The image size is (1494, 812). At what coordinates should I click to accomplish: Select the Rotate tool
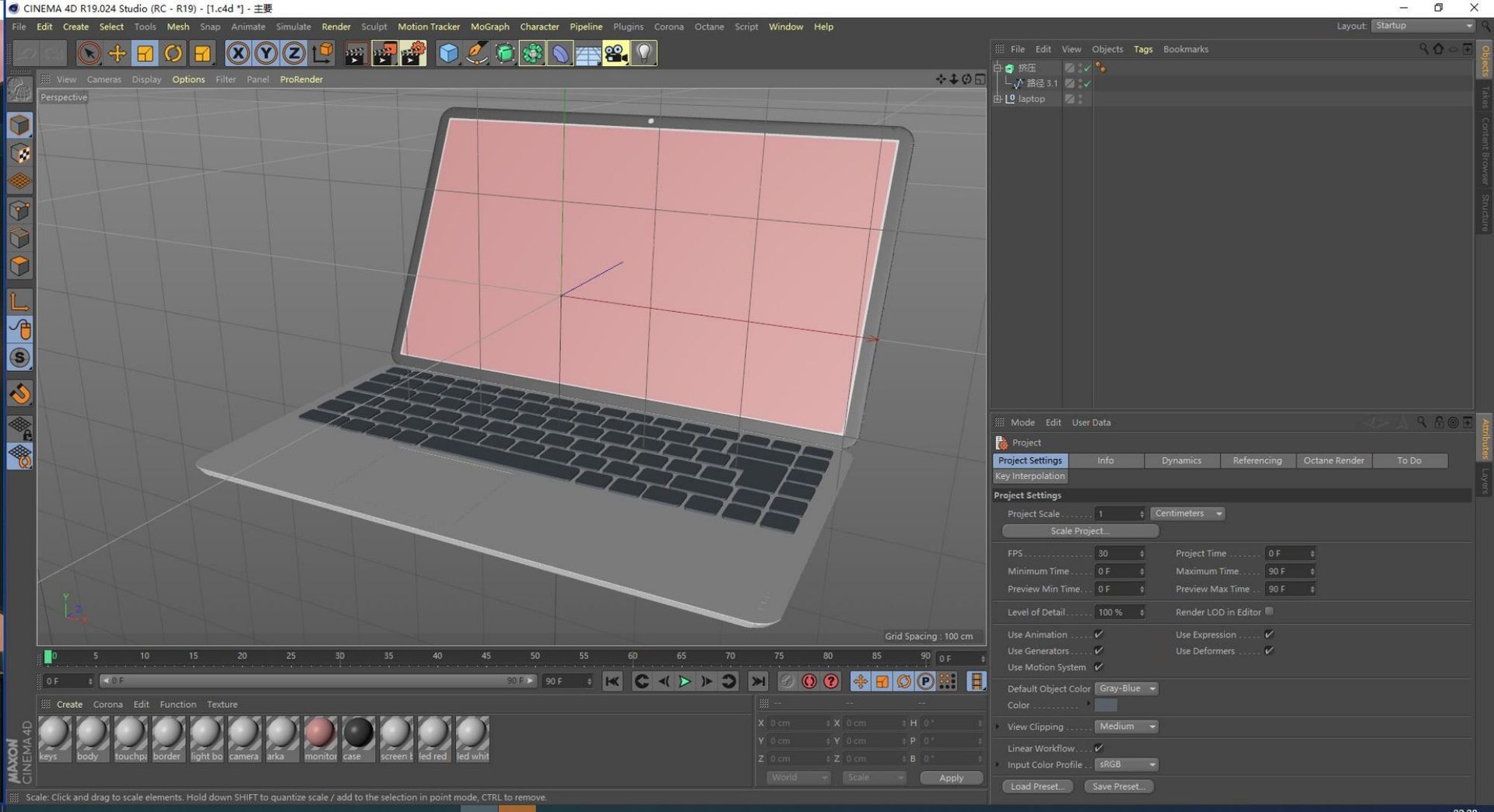point(173,54)
